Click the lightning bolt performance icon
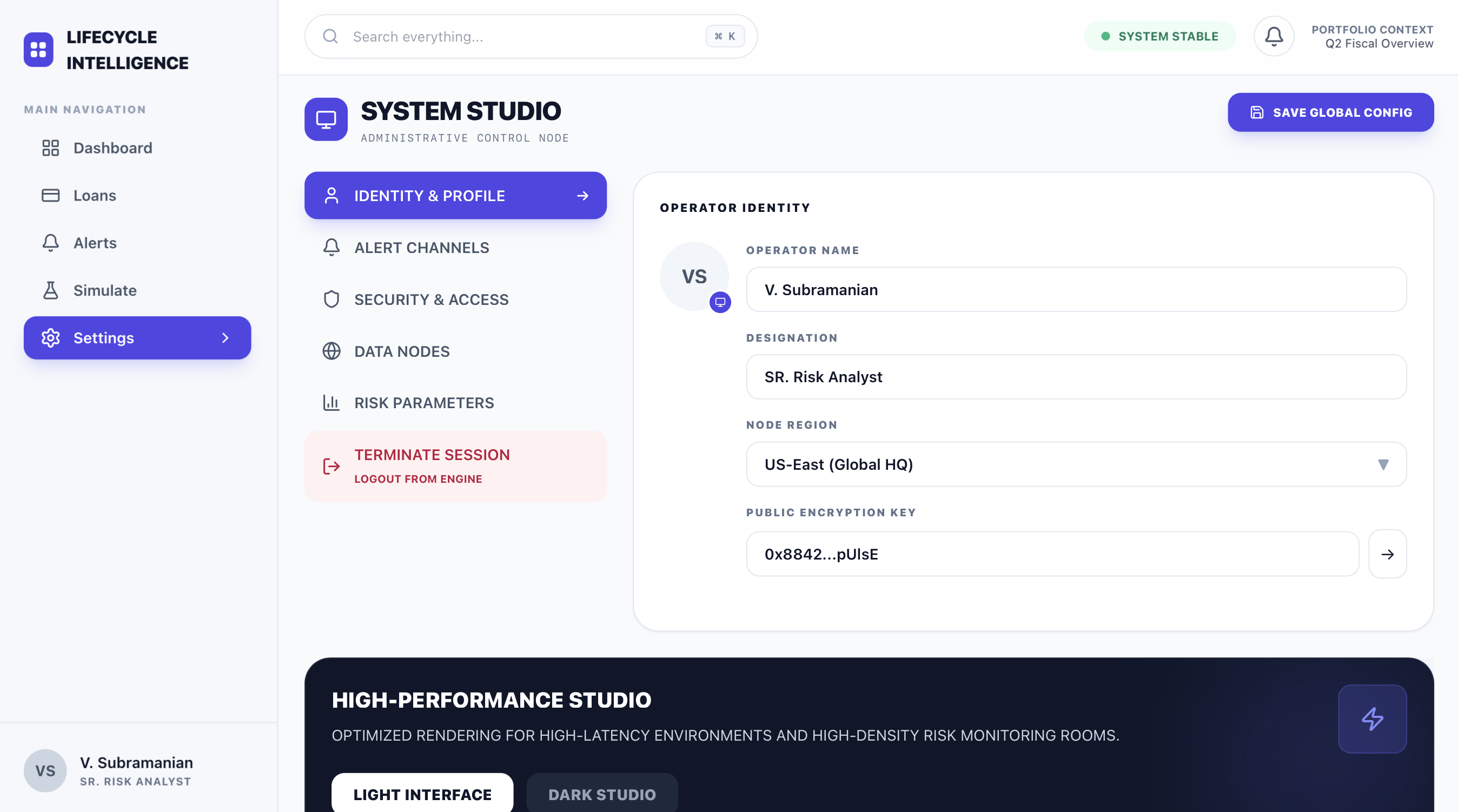Viewport: 1458px width, 812px height. click(x=1372, y=718)
